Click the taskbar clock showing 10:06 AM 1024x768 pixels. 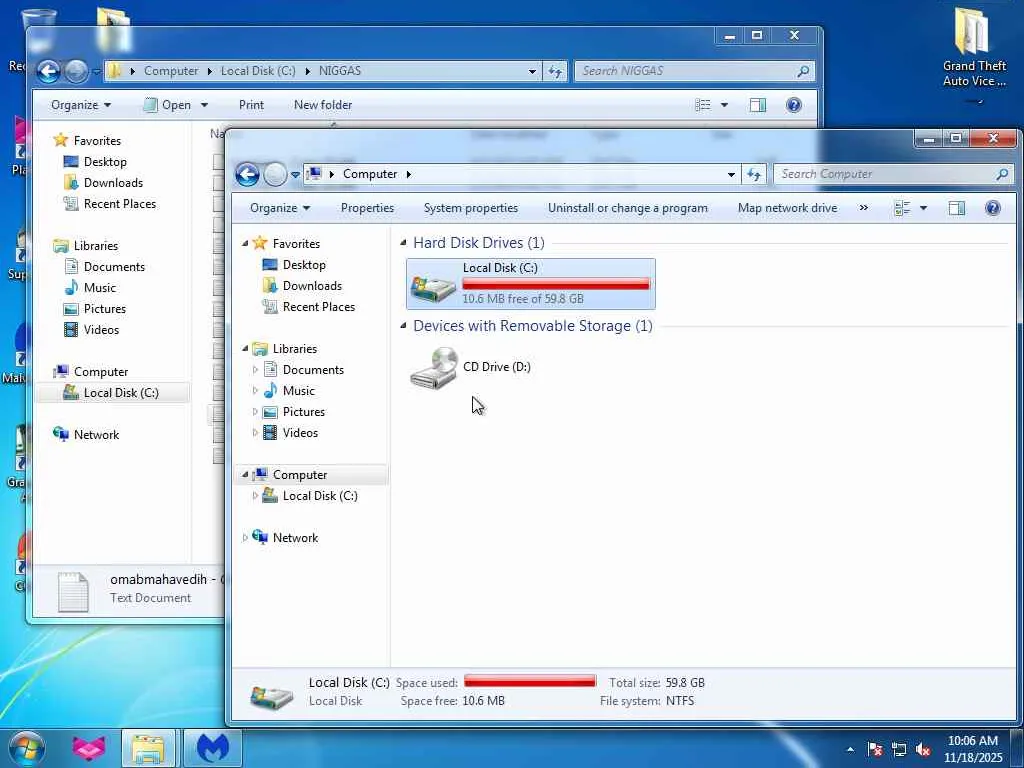[972, 749]
